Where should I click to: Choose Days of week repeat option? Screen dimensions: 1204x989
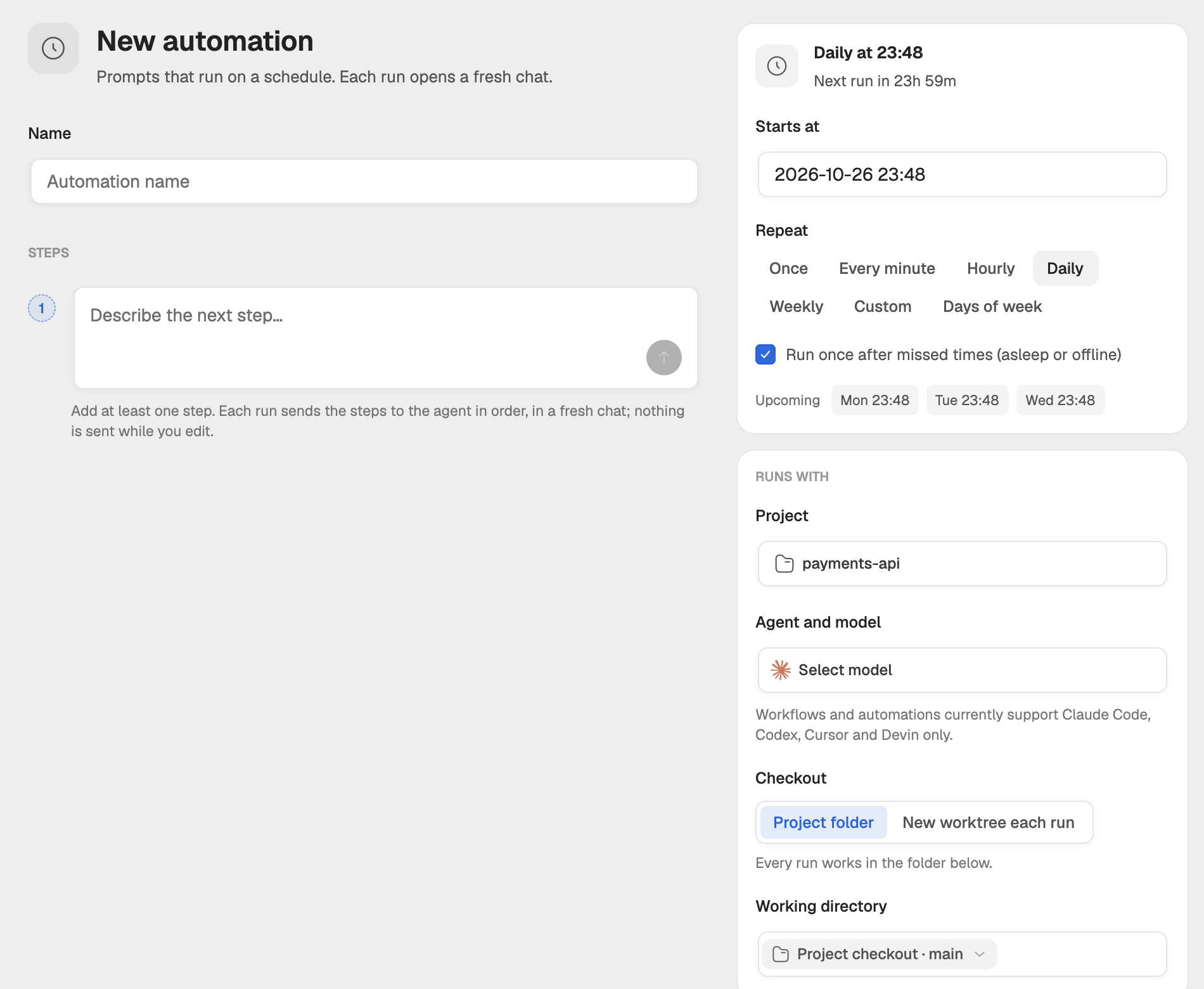[x=992, y=306]
